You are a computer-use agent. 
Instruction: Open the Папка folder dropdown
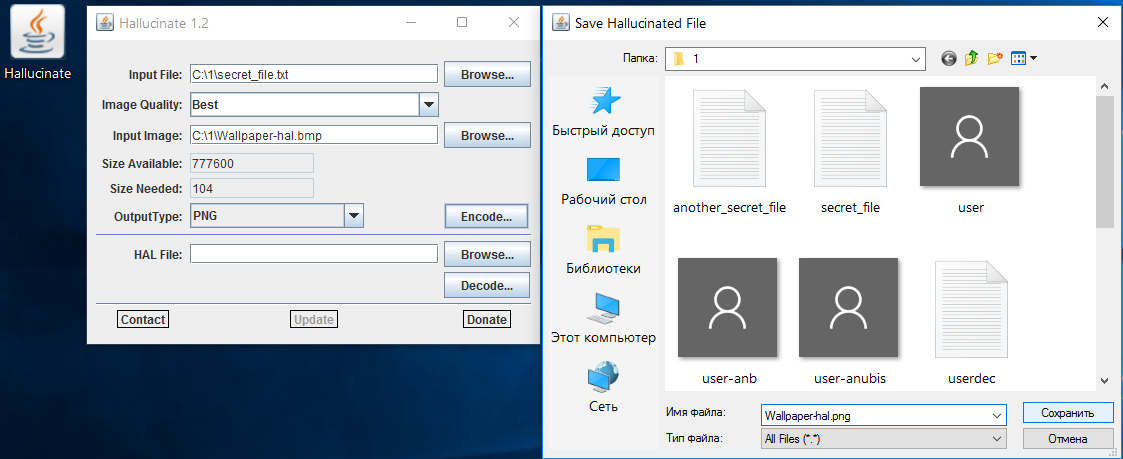click(x=915, y=59)
